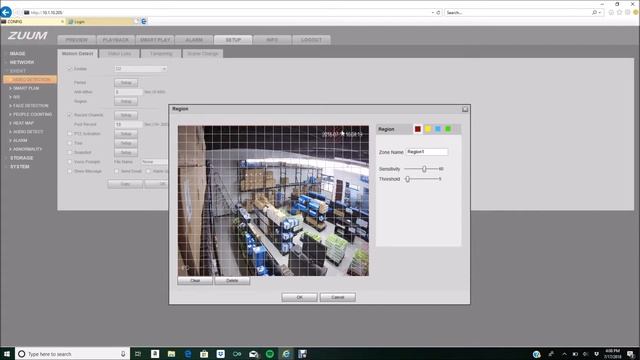640x360 pixels.
Task: Open the channel dropdown beside Enable
Action: point(140,69)
